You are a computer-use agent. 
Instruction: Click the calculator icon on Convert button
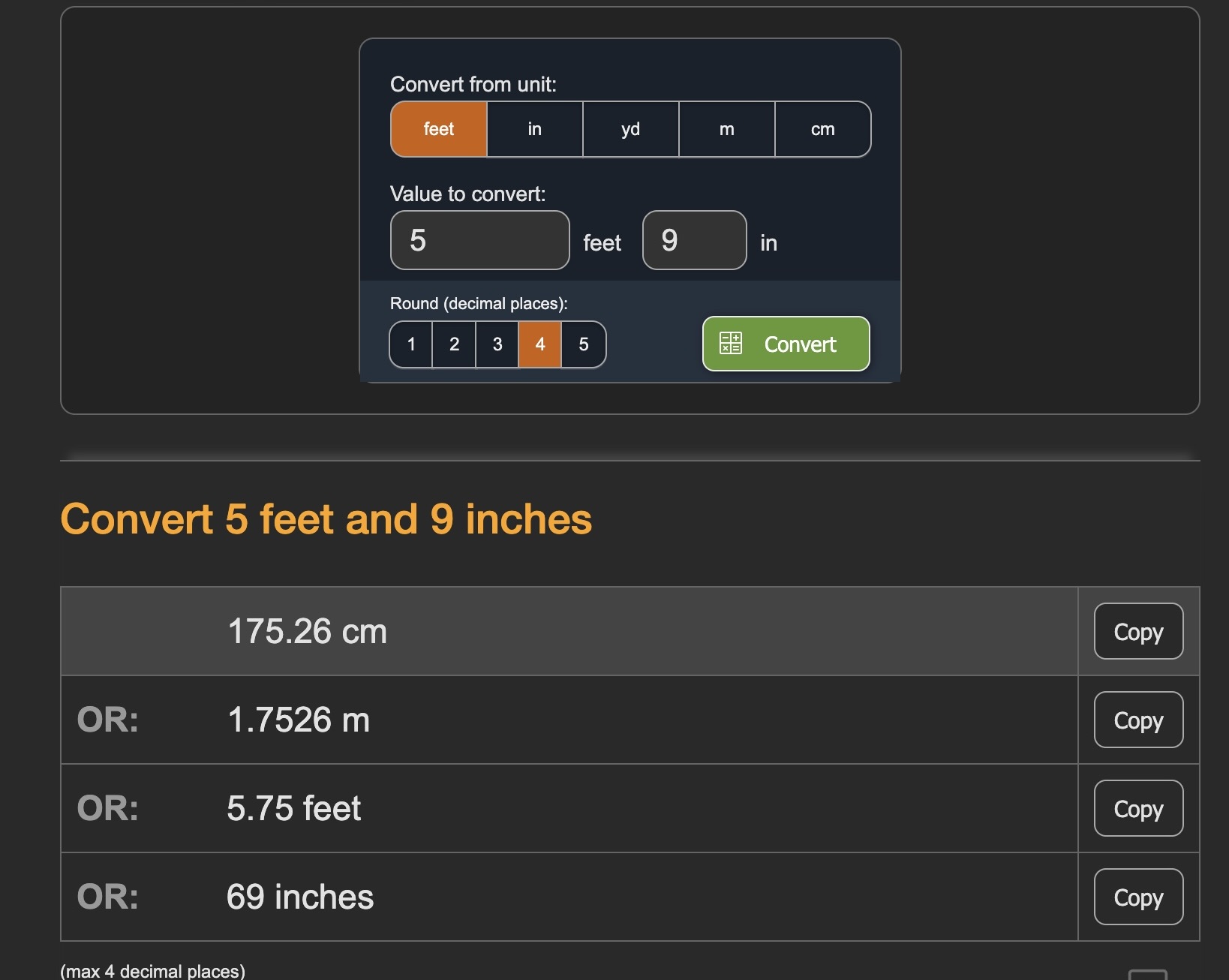pyautogui.click(x=730, y=344)
